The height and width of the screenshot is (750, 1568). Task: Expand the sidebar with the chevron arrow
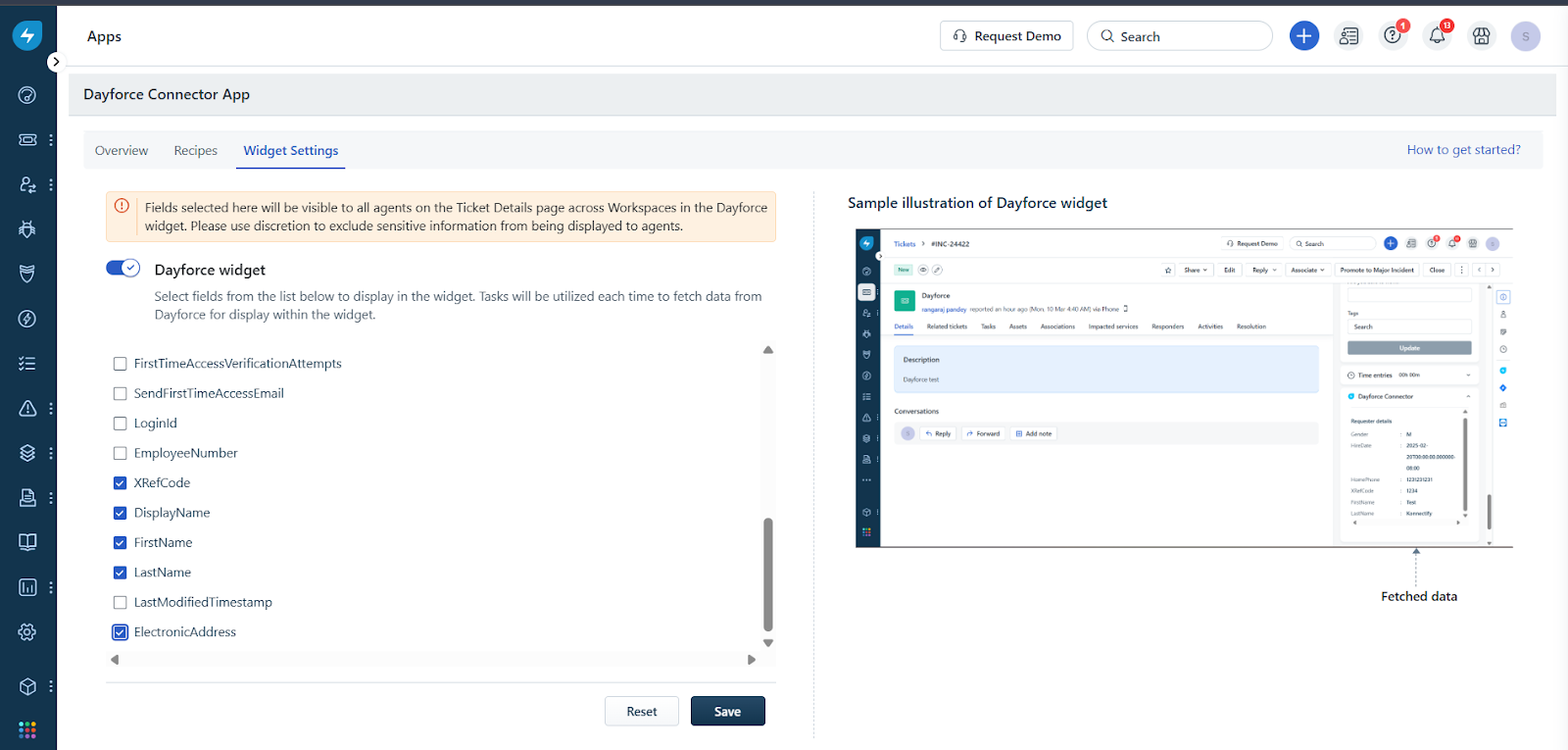56,62
